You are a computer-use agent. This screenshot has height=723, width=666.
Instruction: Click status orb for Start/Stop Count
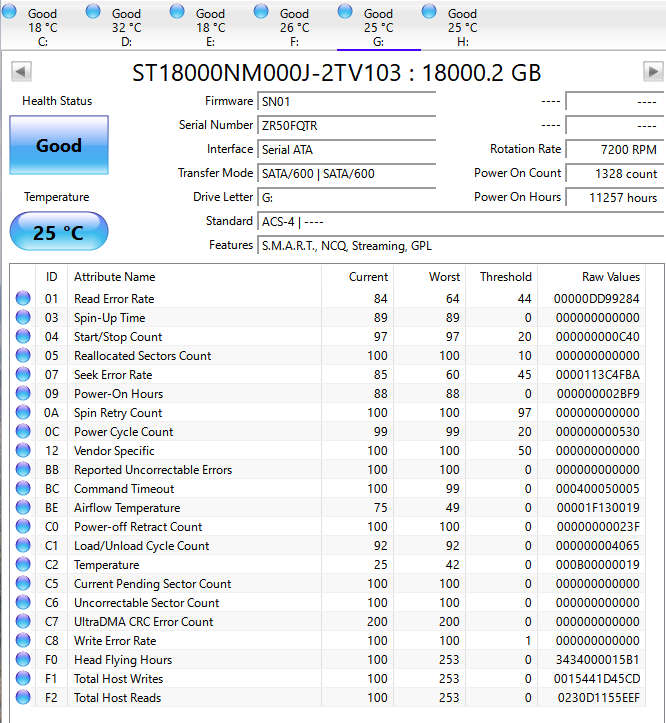click(23, 336)
